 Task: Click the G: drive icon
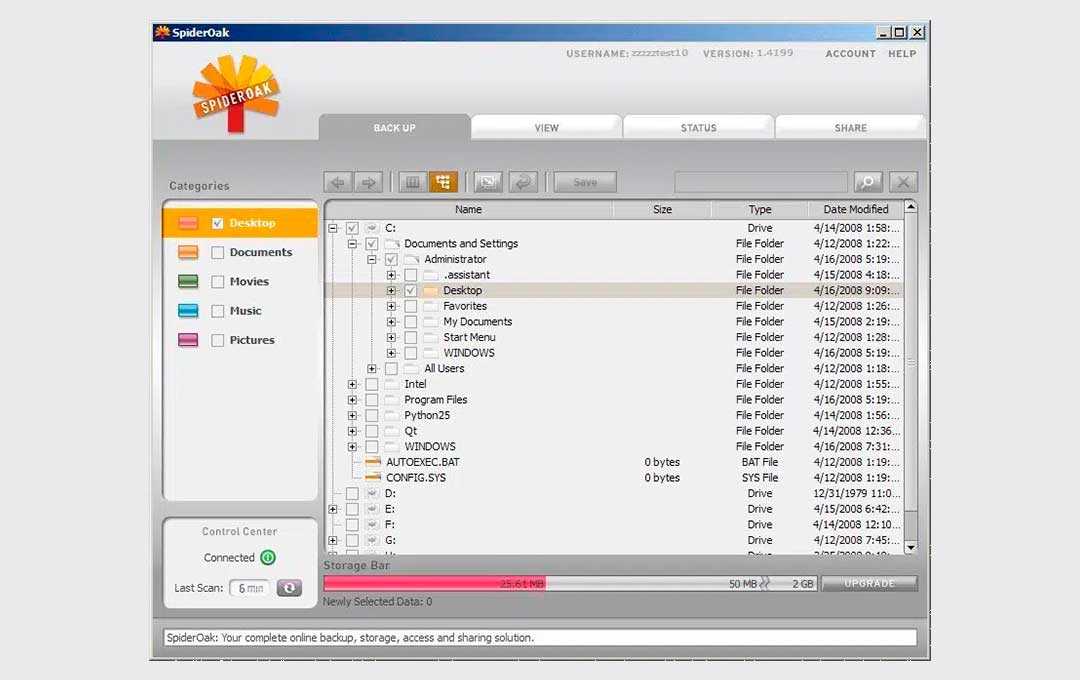pyautogui.click(x=372, y=540)
